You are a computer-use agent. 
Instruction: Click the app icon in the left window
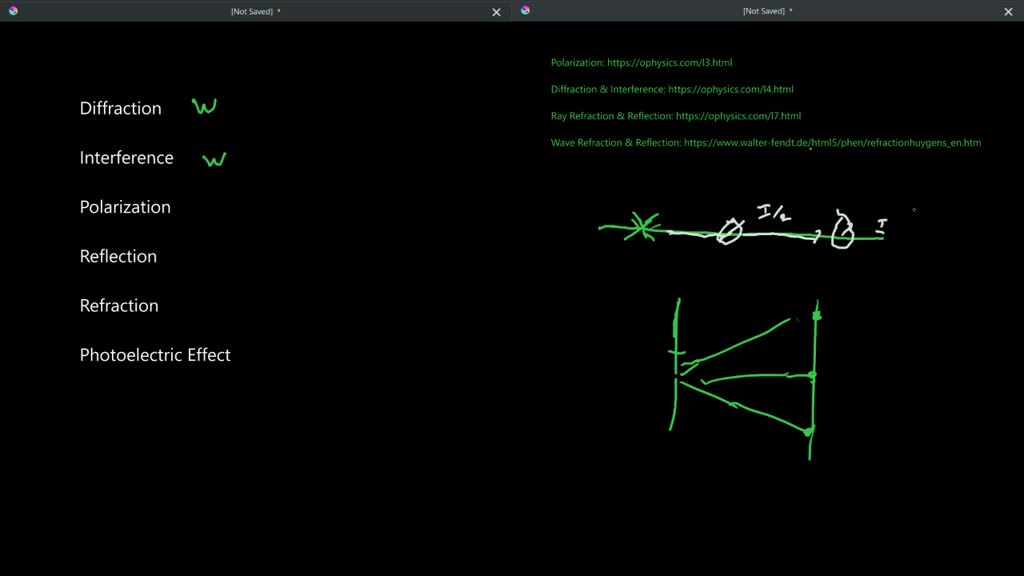[13, 11]
